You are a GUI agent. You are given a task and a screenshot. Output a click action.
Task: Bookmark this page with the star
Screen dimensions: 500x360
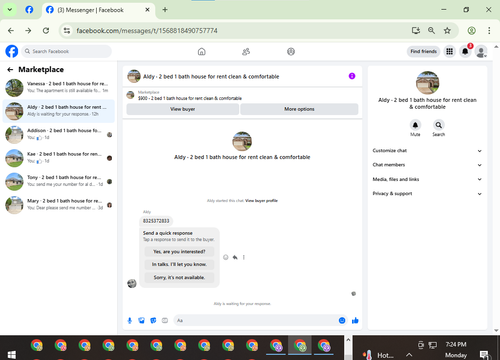447,31
